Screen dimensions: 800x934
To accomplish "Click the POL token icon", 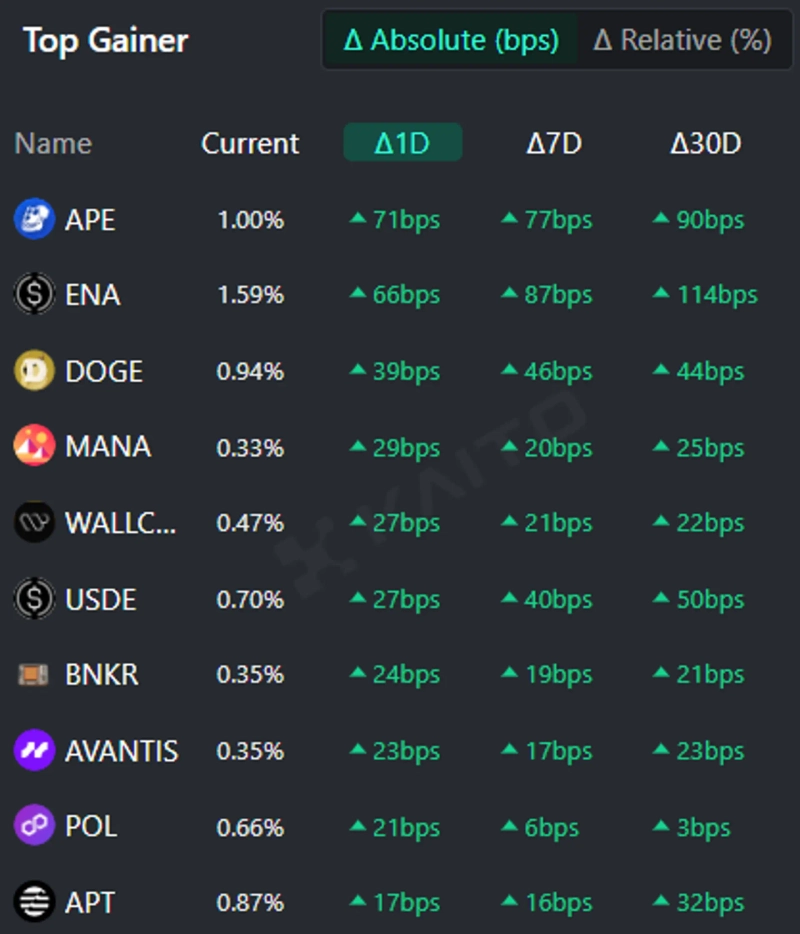I will pyautogui.click(x=34, y=827).
